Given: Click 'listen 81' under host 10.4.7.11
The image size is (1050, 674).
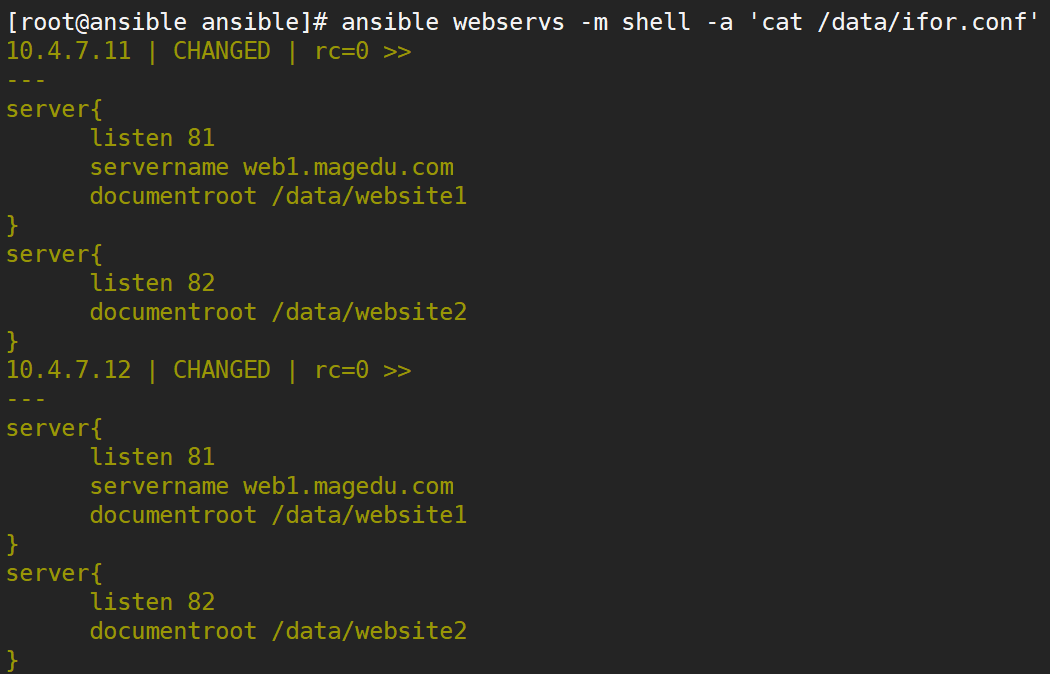Looking at the screenshot, I should click(x=153, y=138).
